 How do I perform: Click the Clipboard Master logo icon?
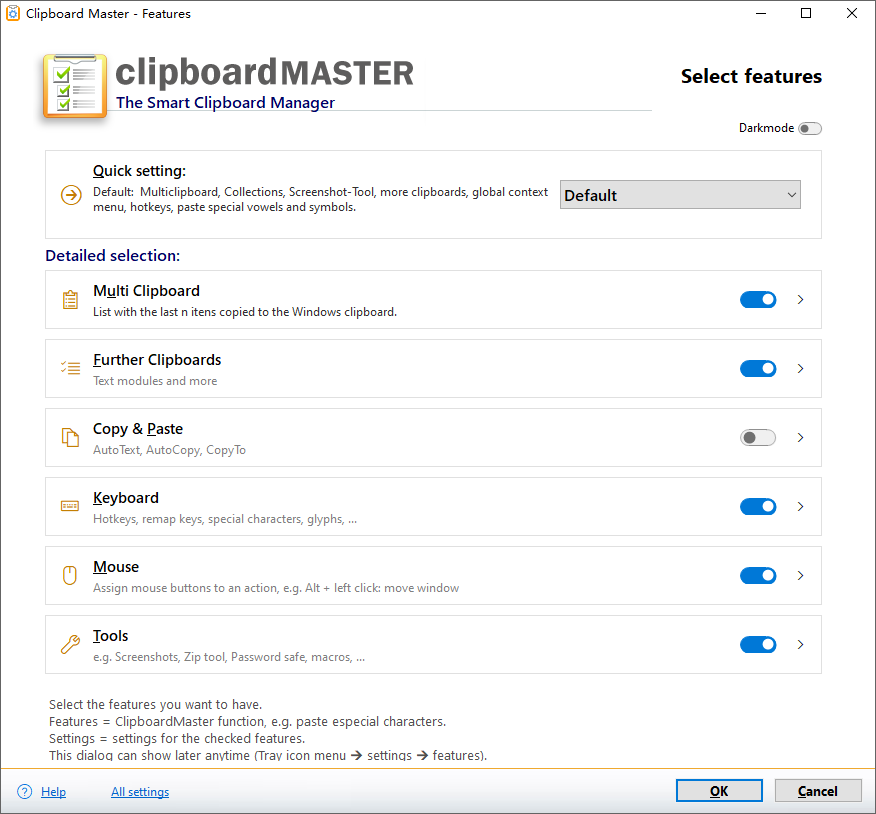[75, 86]
